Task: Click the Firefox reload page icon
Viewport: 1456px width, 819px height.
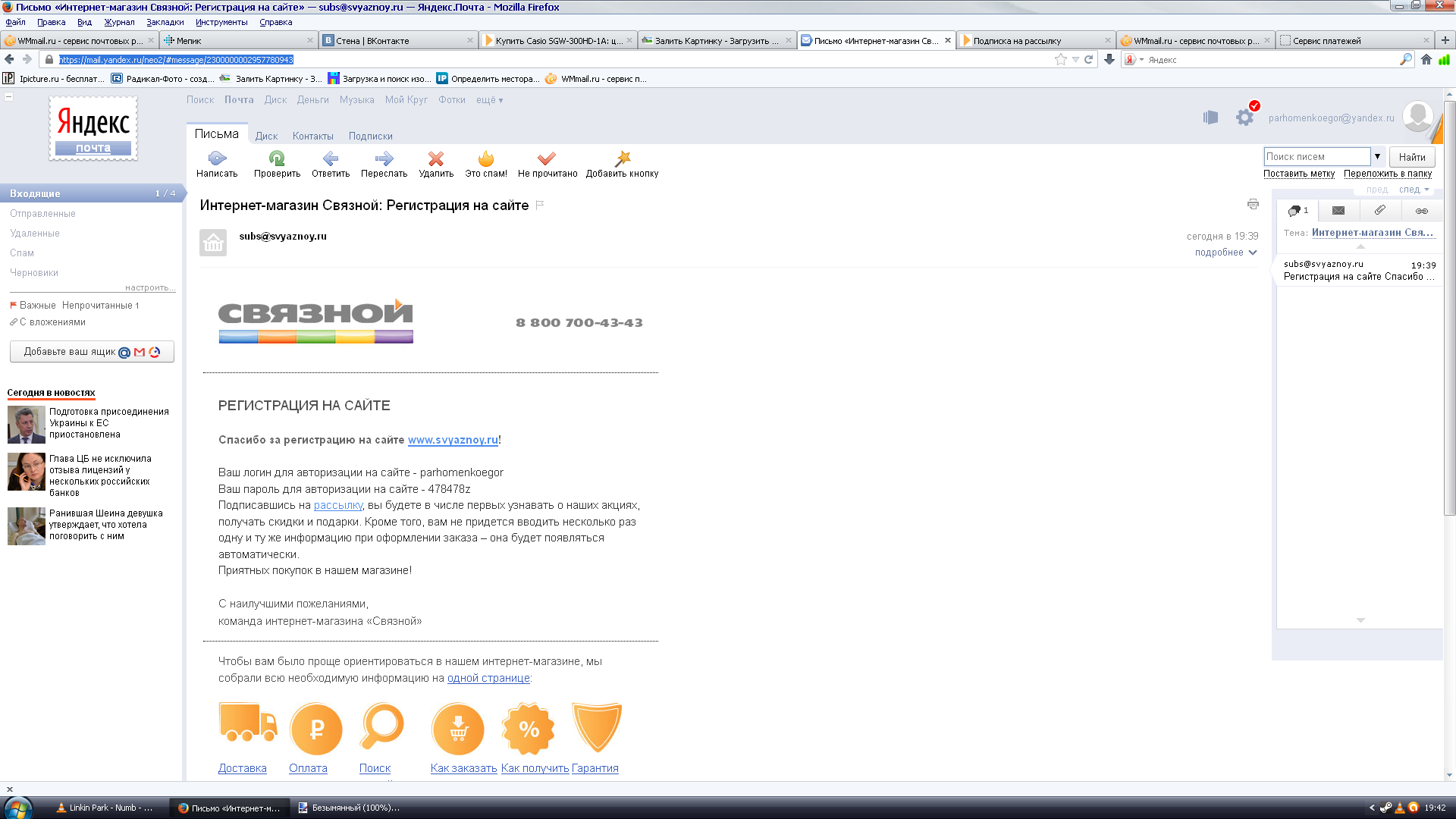Action: click(1088, 59)
